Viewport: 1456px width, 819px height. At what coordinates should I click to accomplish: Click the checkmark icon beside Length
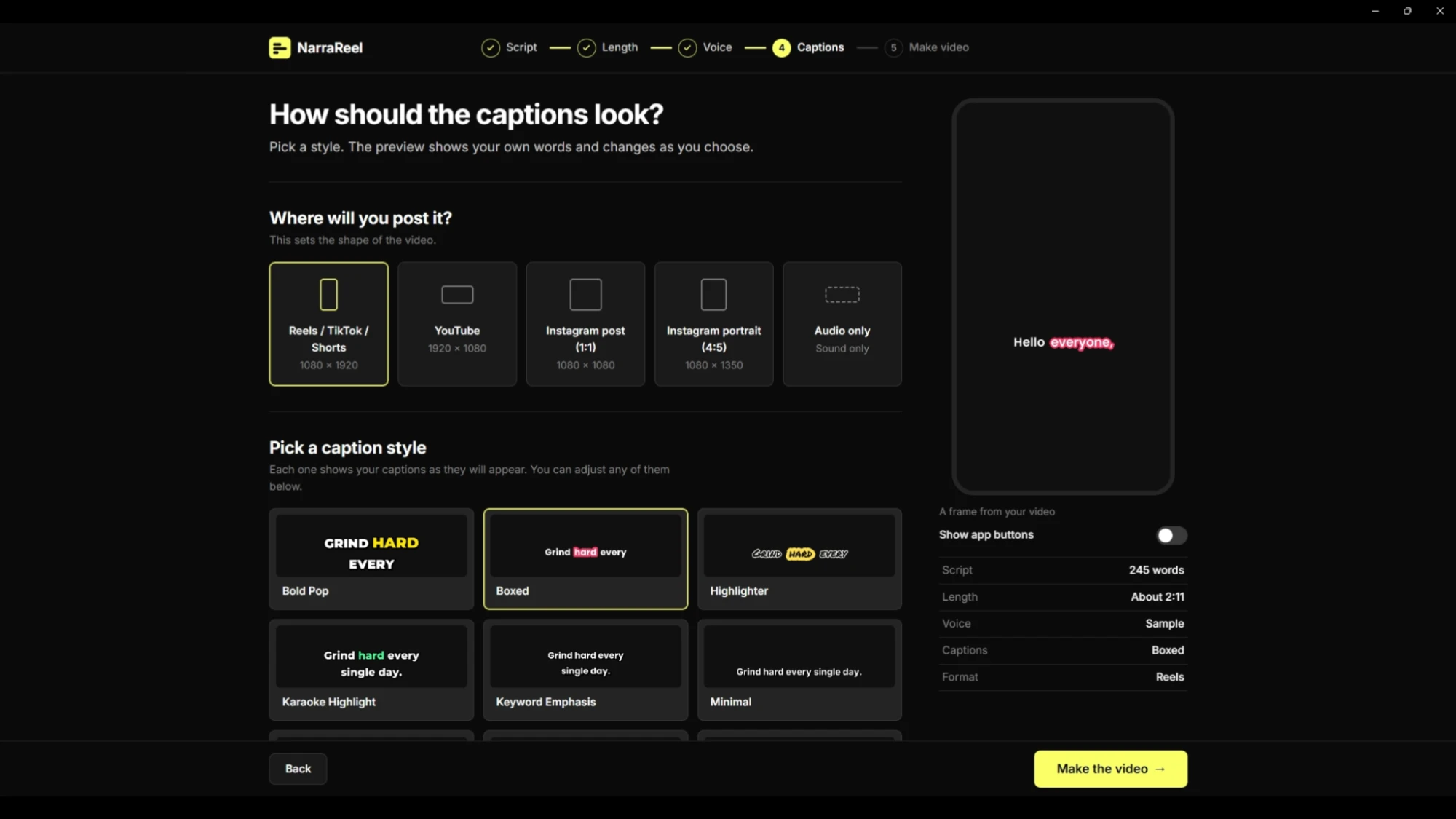[587, 47]
